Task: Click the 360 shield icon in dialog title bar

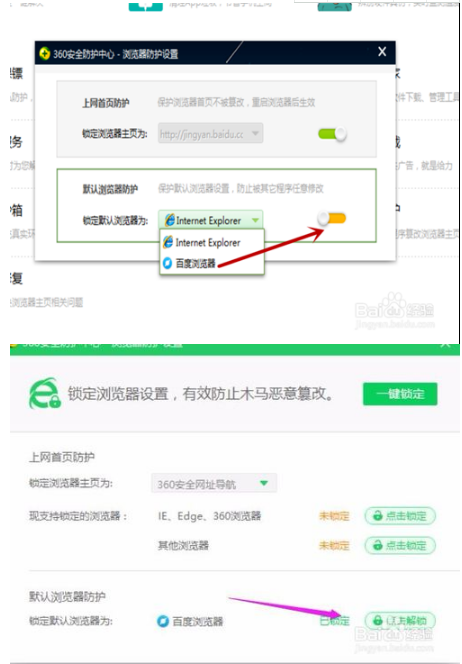Action: click(x=44, y=54)
